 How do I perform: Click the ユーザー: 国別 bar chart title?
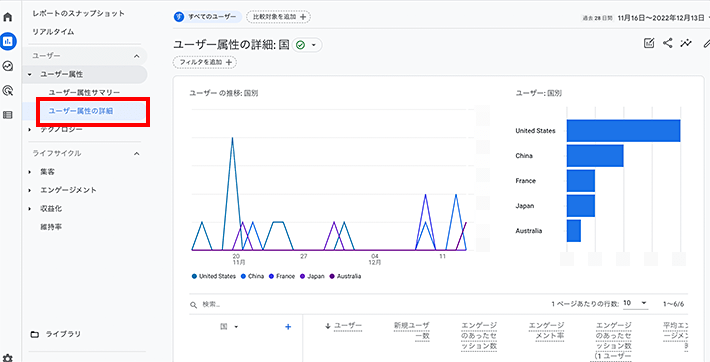tap(539, 94)
